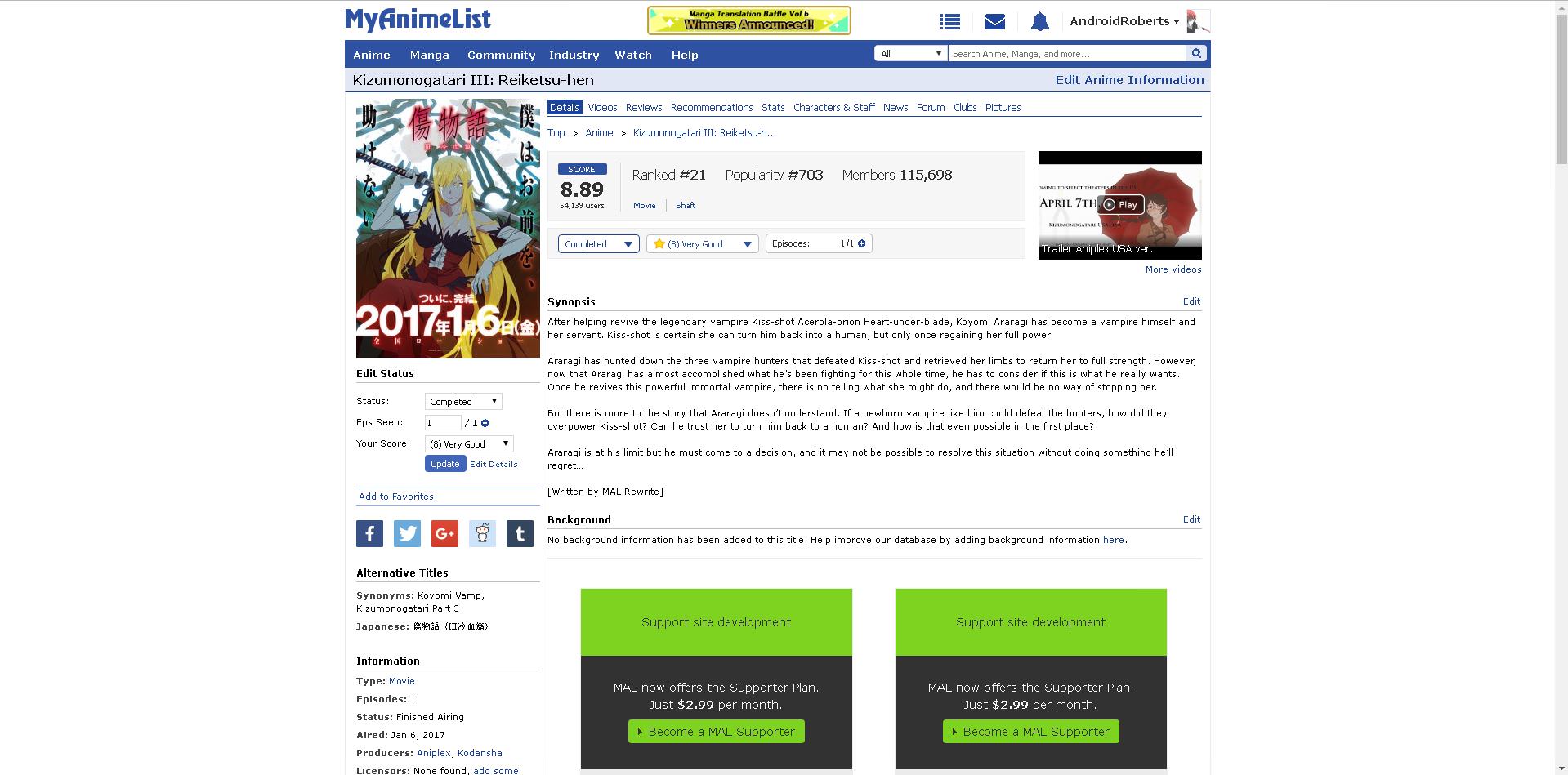
Task: Switch to the Stats tab
Action: click(x=773, y=108)
